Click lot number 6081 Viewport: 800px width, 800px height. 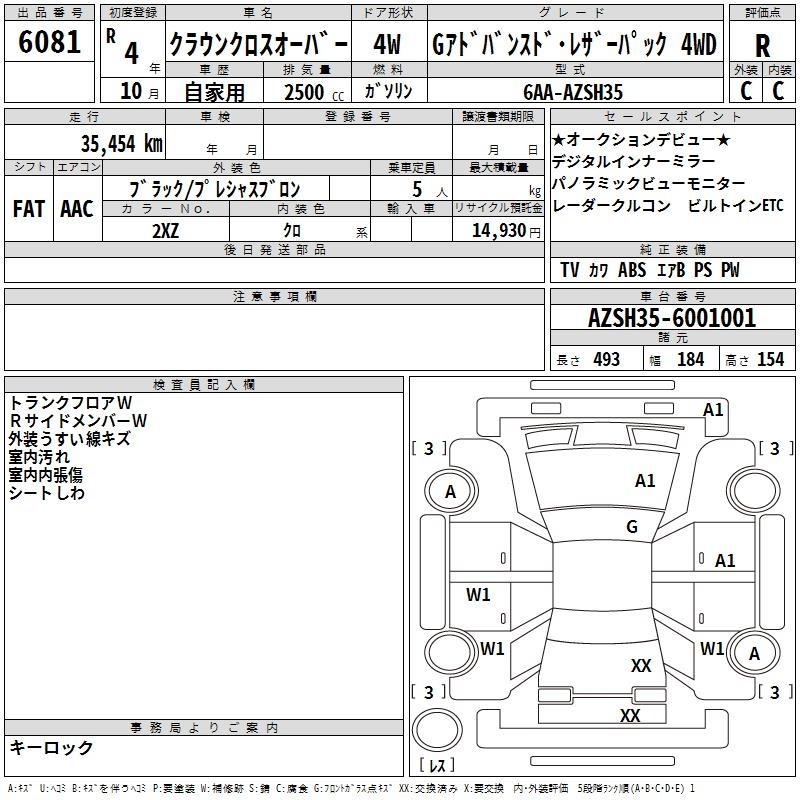(x=50, y=43)
